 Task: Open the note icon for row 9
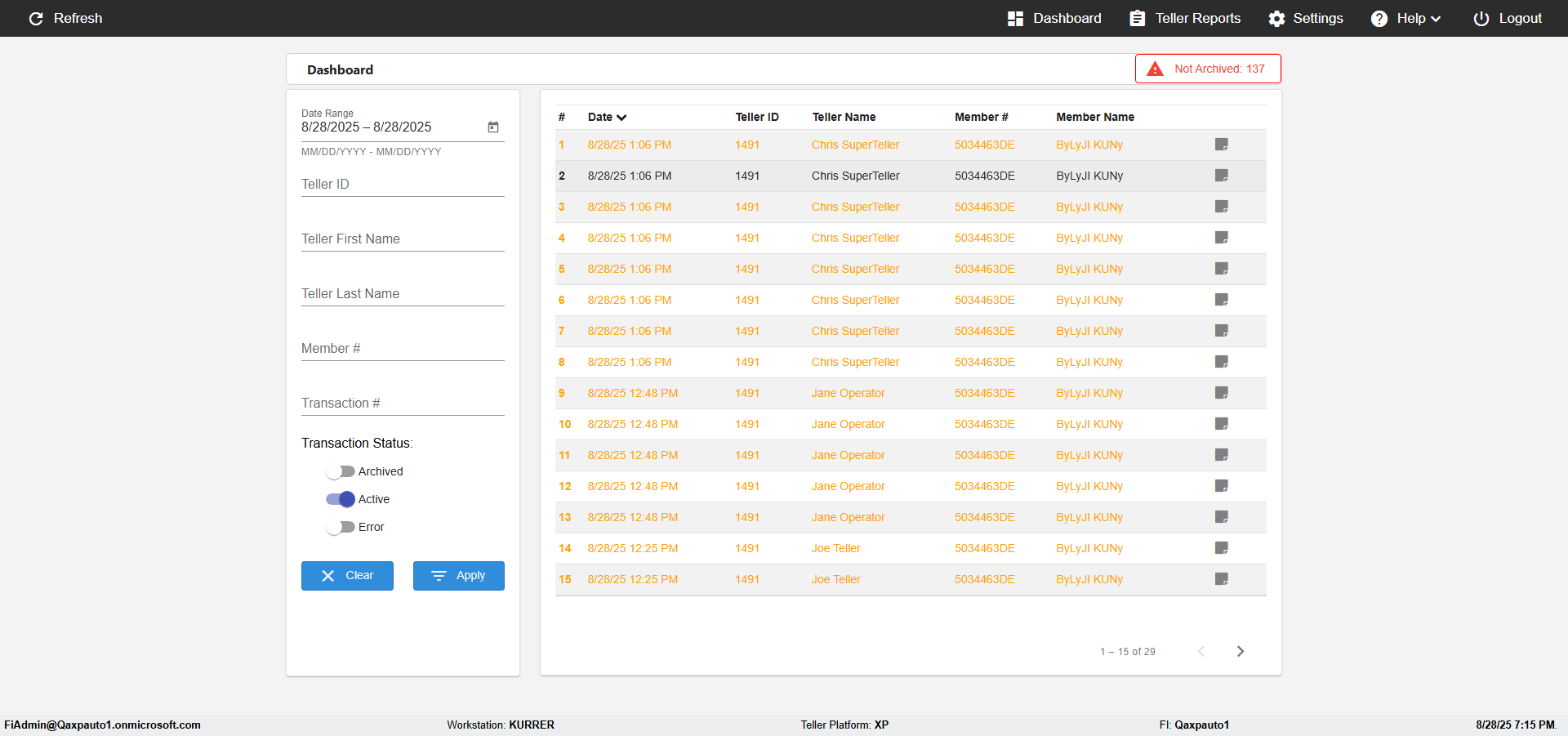pos(1221,393)
